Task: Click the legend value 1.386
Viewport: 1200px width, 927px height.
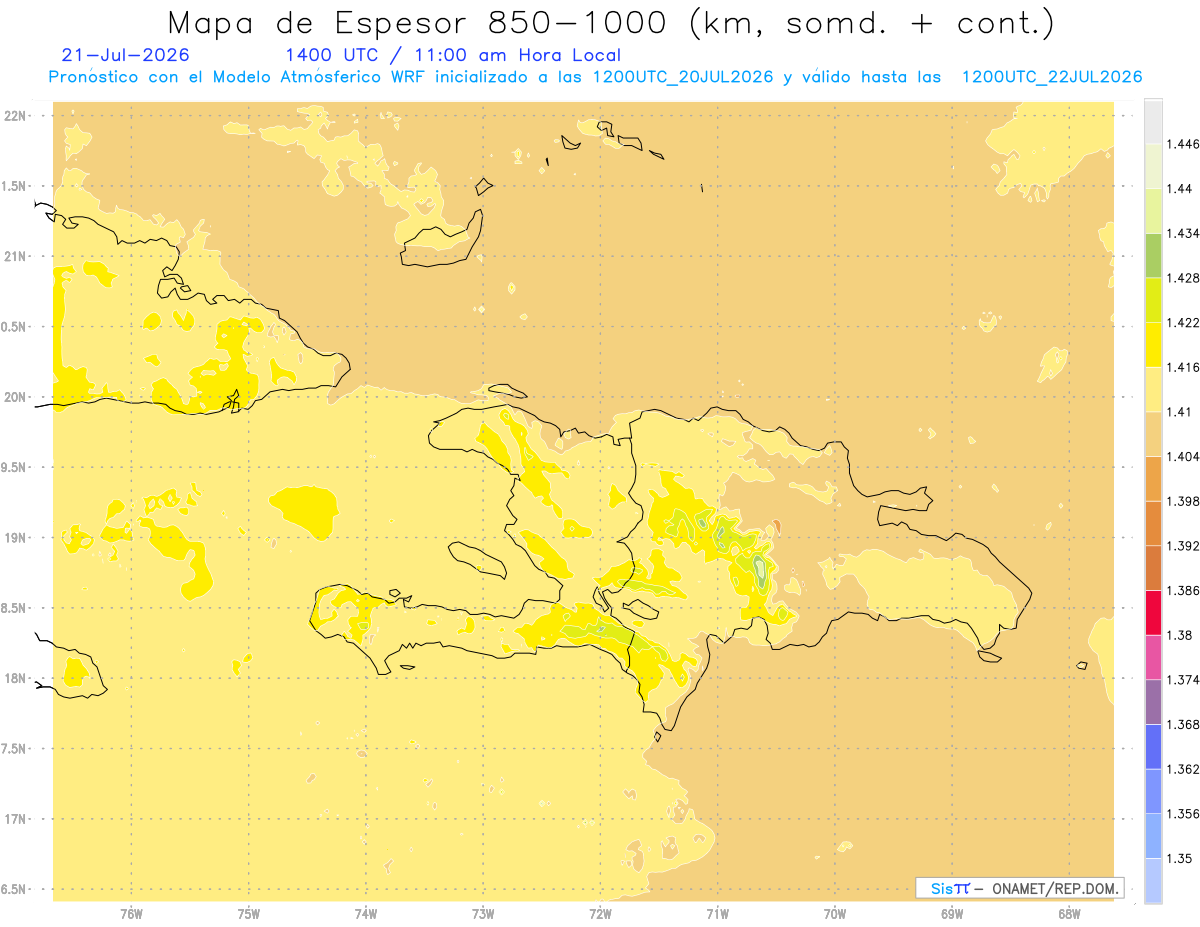Action: [1185, 590]
